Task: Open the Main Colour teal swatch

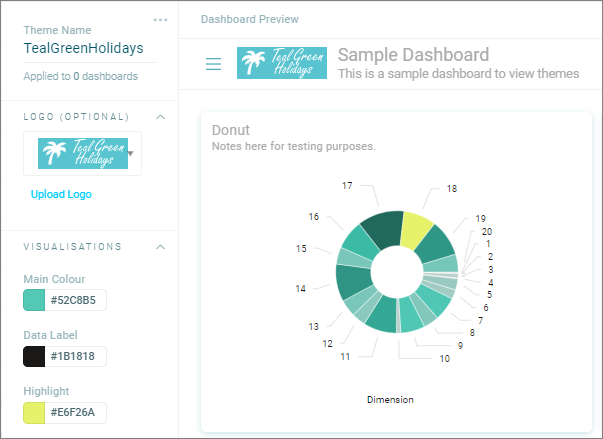Action: [x=34, y=300]
